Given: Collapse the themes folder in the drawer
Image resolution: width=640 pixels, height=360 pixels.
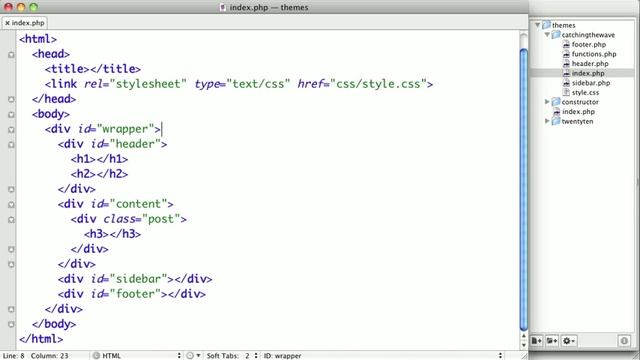Looking at the screenshot, I should 538,25.
